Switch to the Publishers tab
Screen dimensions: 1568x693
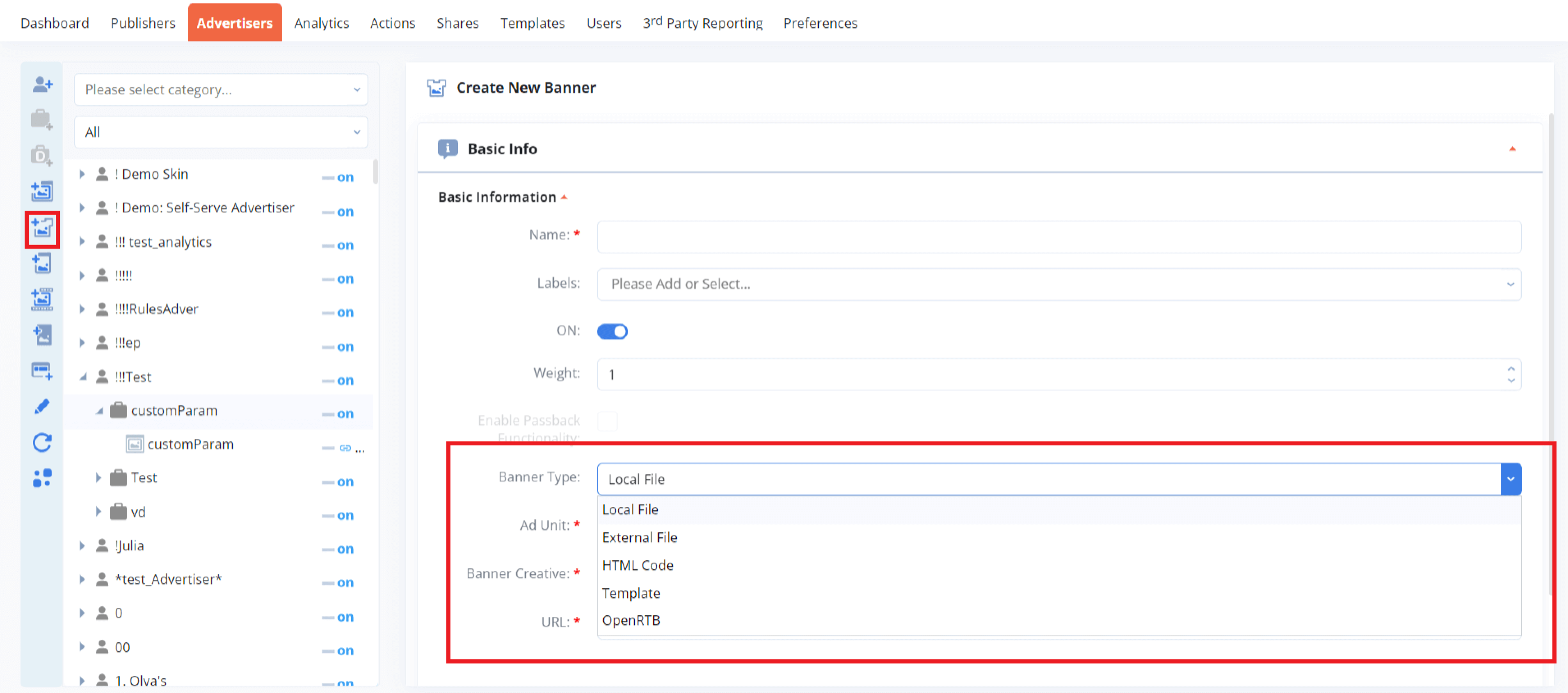tap(142, 23)
